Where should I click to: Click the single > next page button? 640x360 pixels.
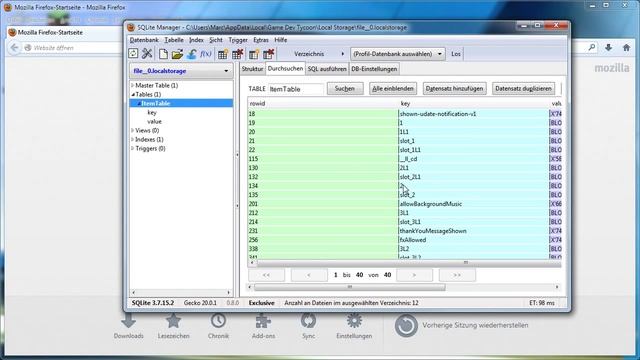415,275
